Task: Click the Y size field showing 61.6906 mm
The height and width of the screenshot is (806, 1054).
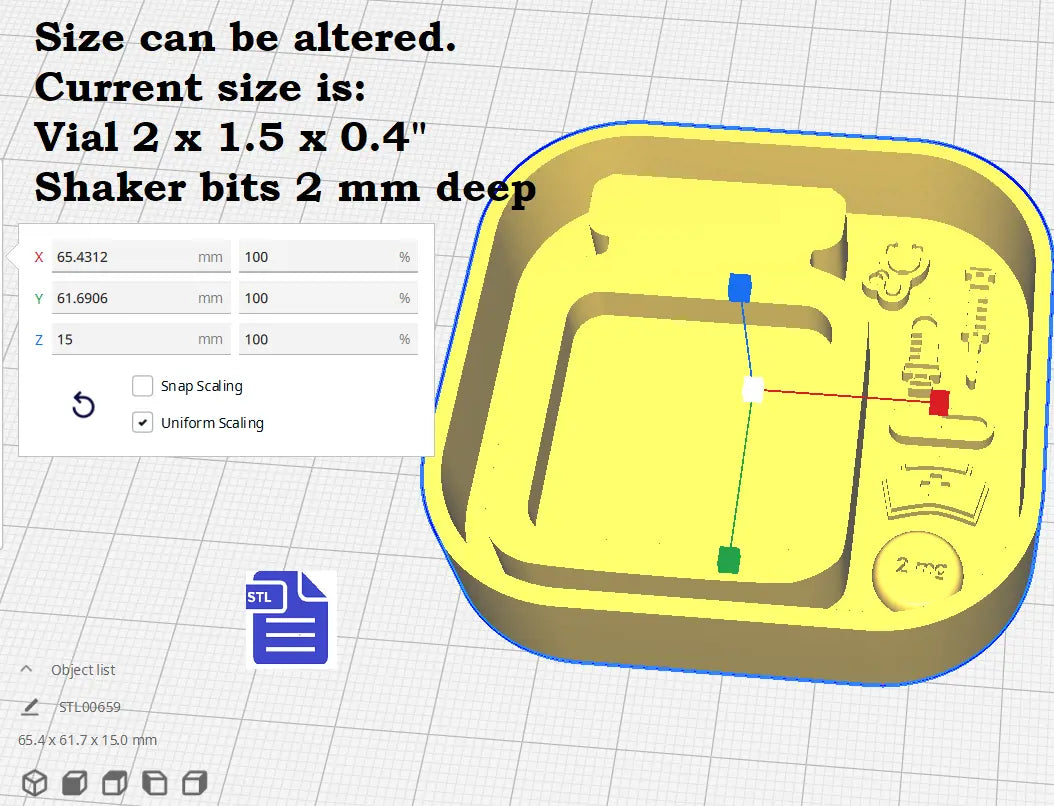Action: pyautogui.click(x=125, y=298)
